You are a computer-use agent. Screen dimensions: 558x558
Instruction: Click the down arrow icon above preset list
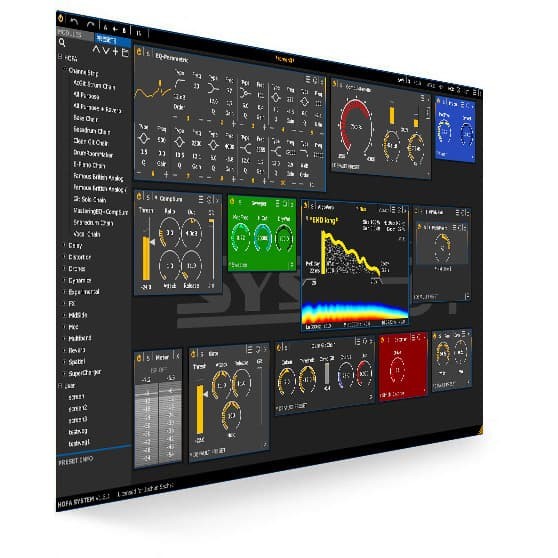tap(106, 50)
